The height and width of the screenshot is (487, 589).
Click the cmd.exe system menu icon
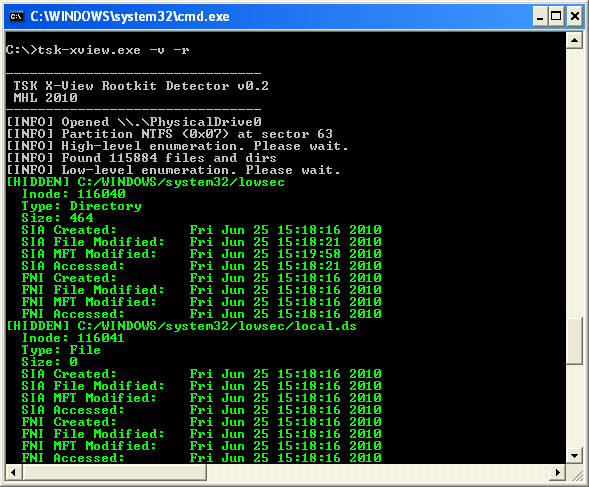17,17
